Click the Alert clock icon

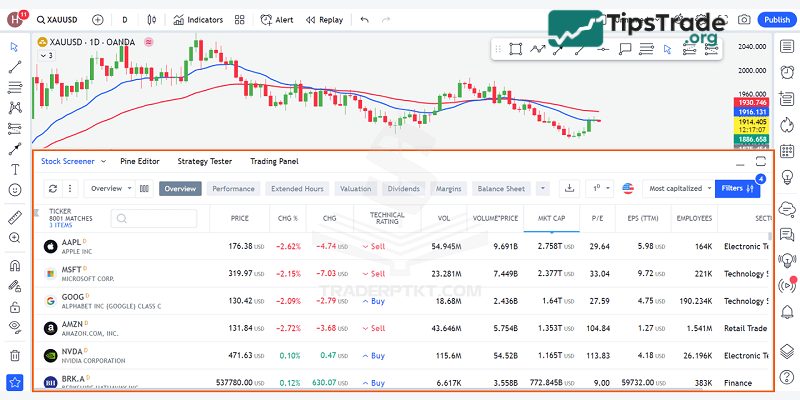(x=276, y=19)
